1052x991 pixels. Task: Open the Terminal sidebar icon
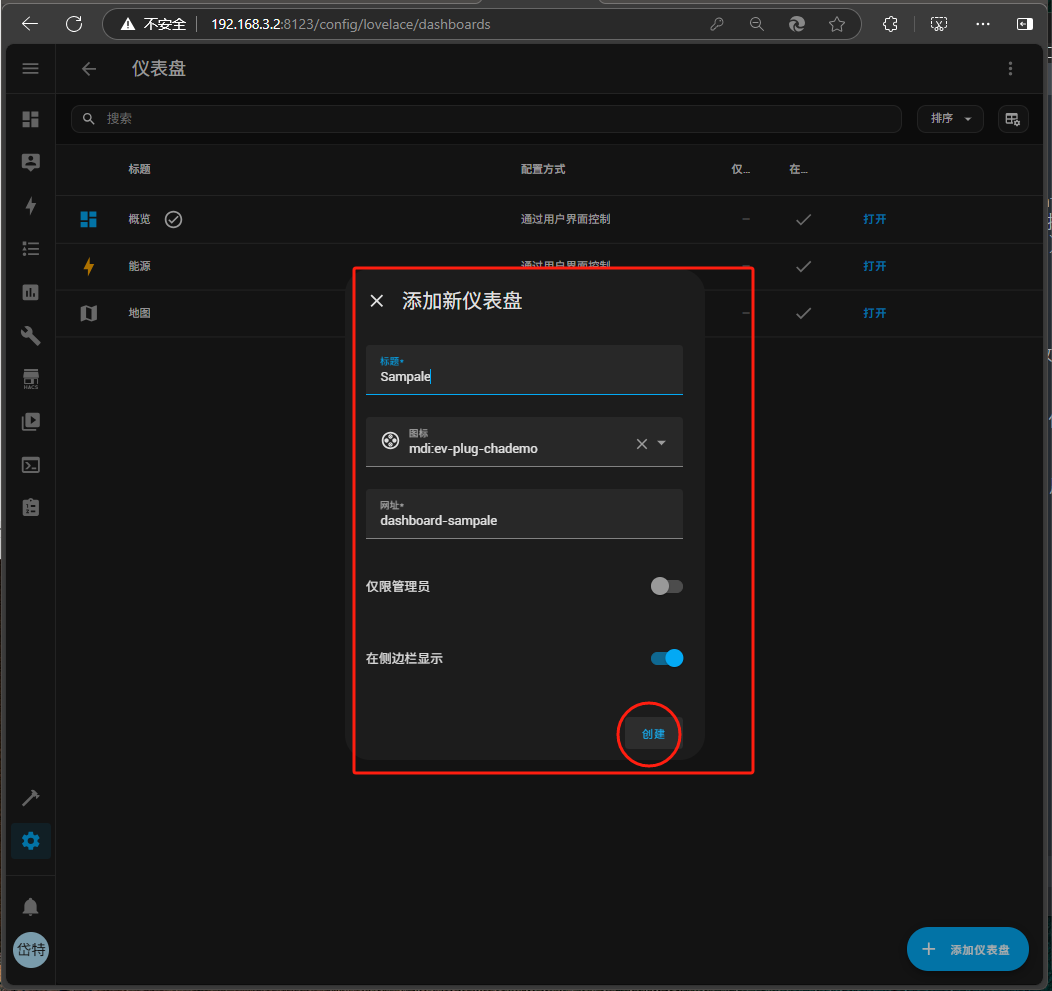pyautogui.click(x=30, y=465)
